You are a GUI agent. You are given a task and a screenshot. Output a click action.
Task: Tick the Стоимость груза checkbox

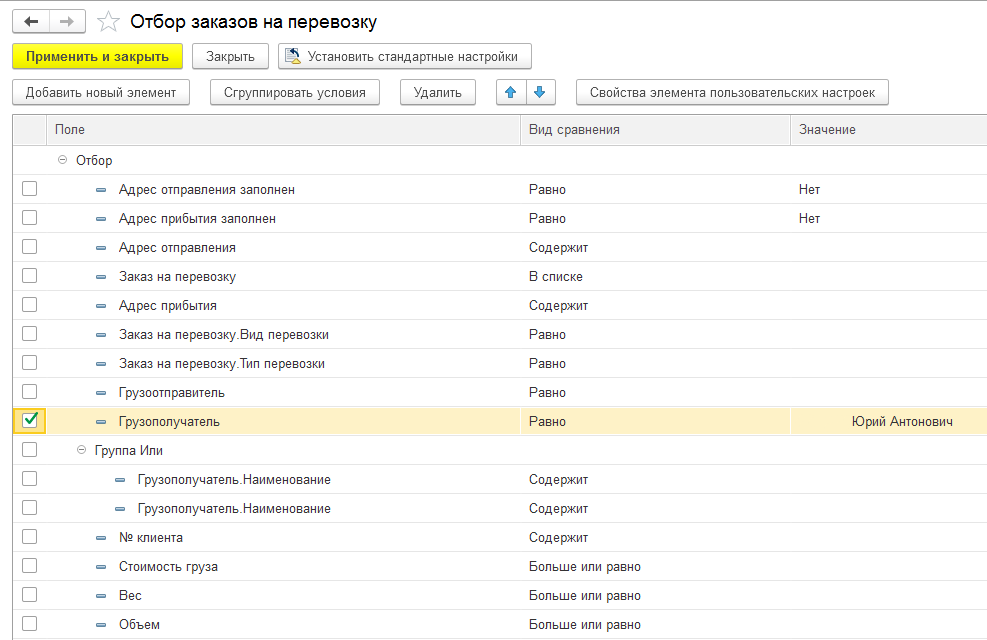pyautogui.click(x=30, y=566)
